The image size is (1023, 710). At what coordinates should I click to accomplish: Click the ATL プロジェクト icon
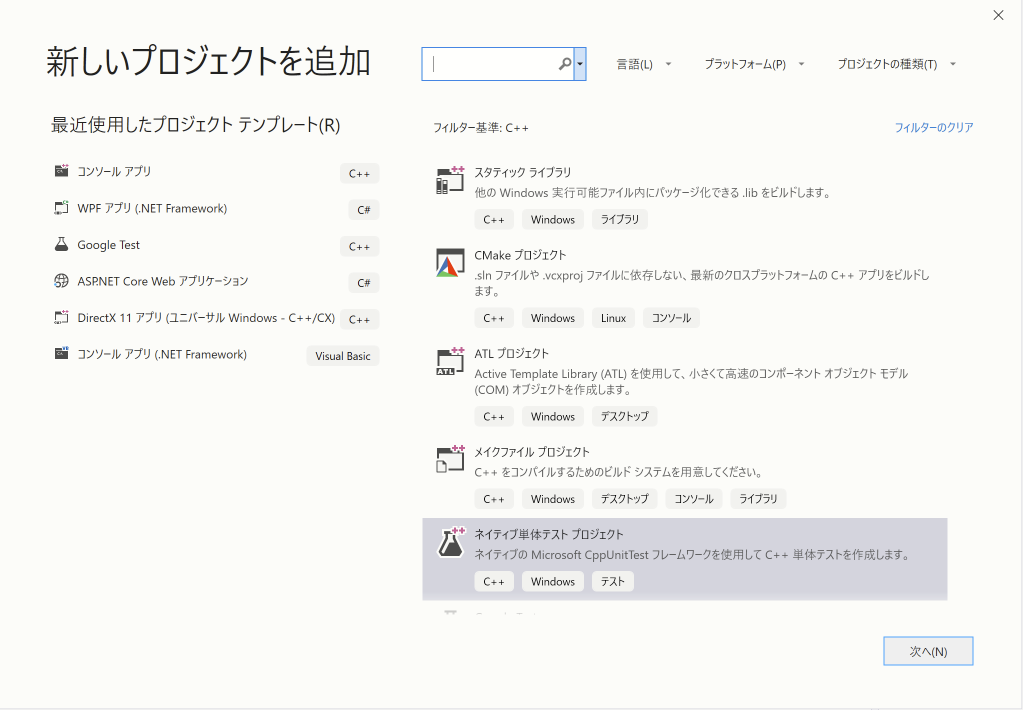450,362
